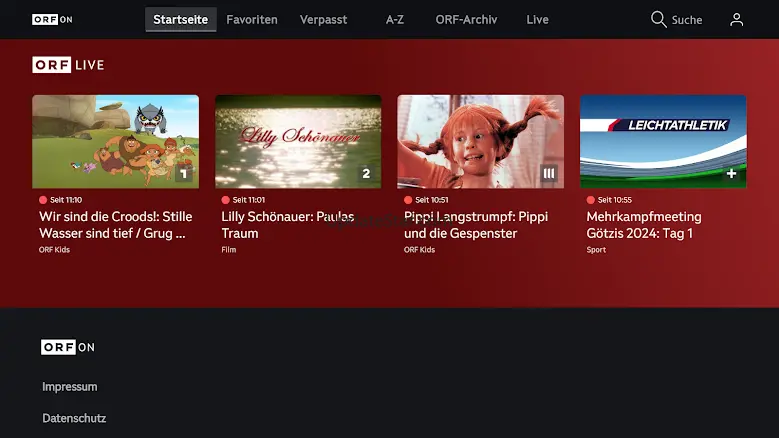Click the Seit 10:51 time label

point(432,200)
